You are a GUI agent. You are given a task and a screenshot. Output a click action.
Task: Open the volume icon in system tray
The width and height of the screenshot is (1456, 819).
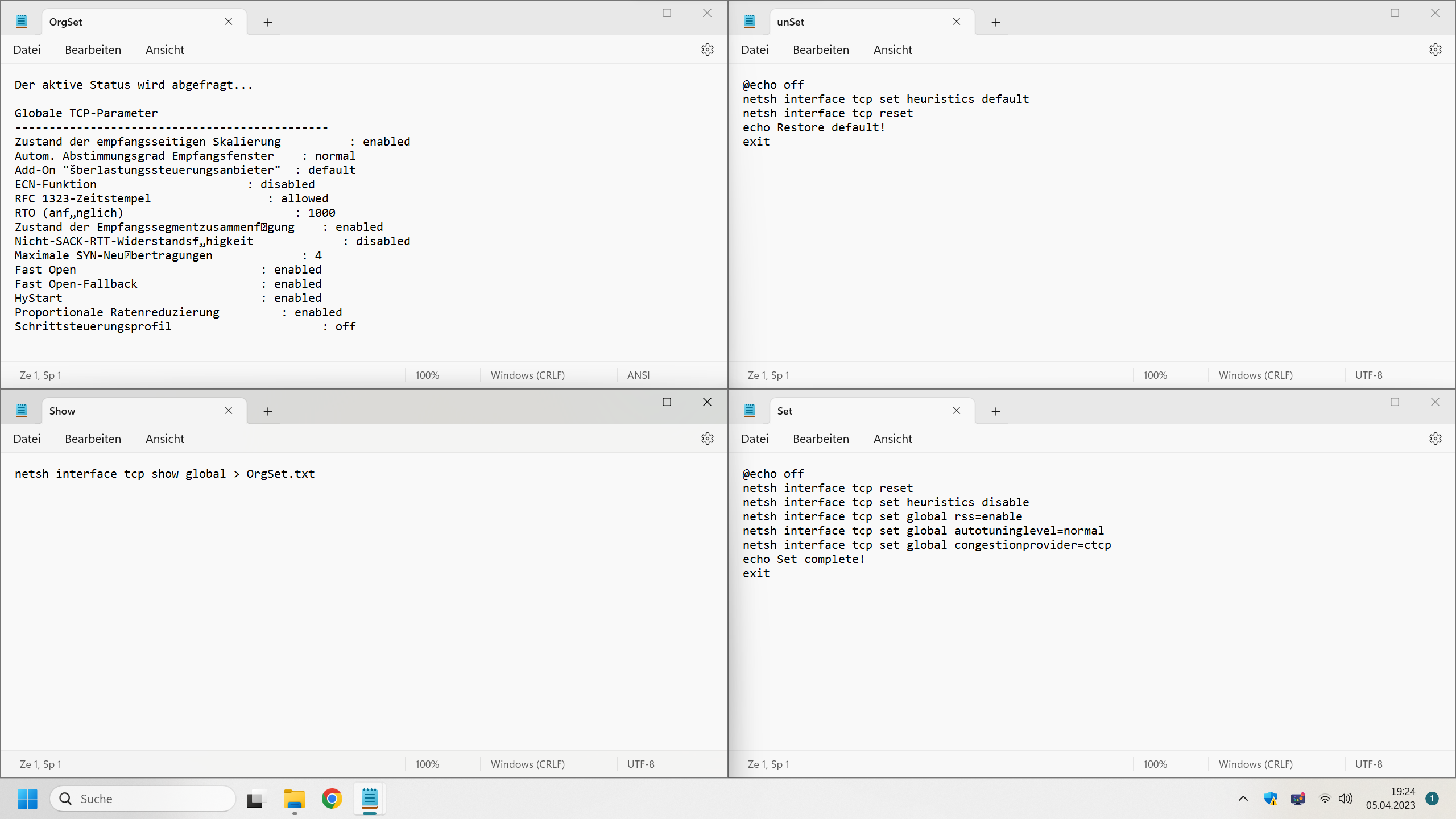[x=1345, y=799]
